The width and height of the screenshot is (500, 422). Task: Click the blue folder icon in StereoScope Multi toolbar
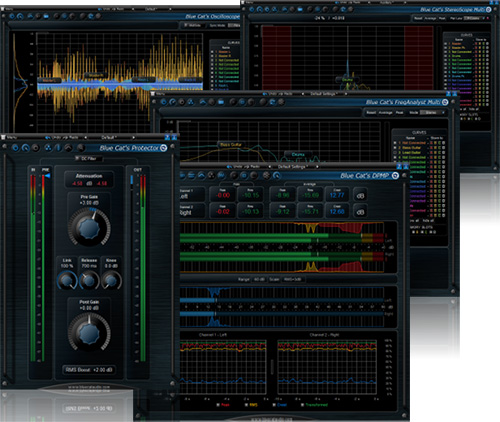(x=300, y=10)
